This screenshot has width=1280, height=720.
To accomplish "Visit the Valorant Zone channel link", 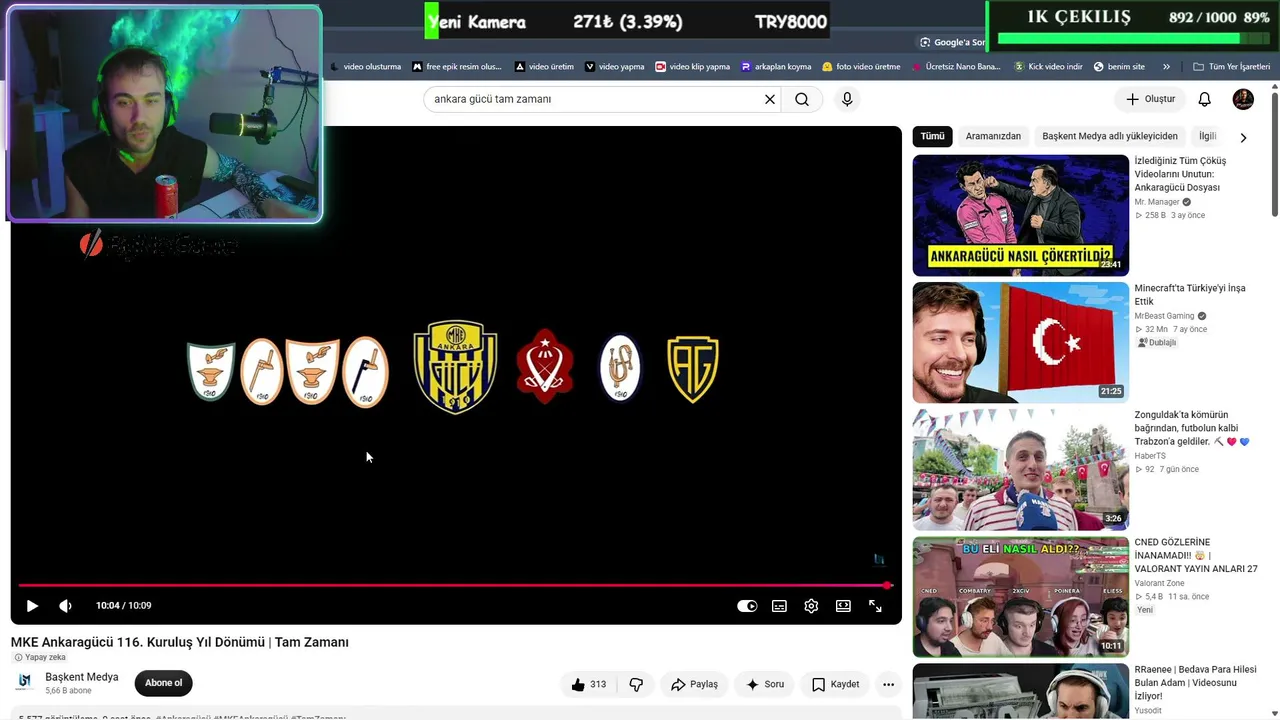I will click(x=1159, y=583).
